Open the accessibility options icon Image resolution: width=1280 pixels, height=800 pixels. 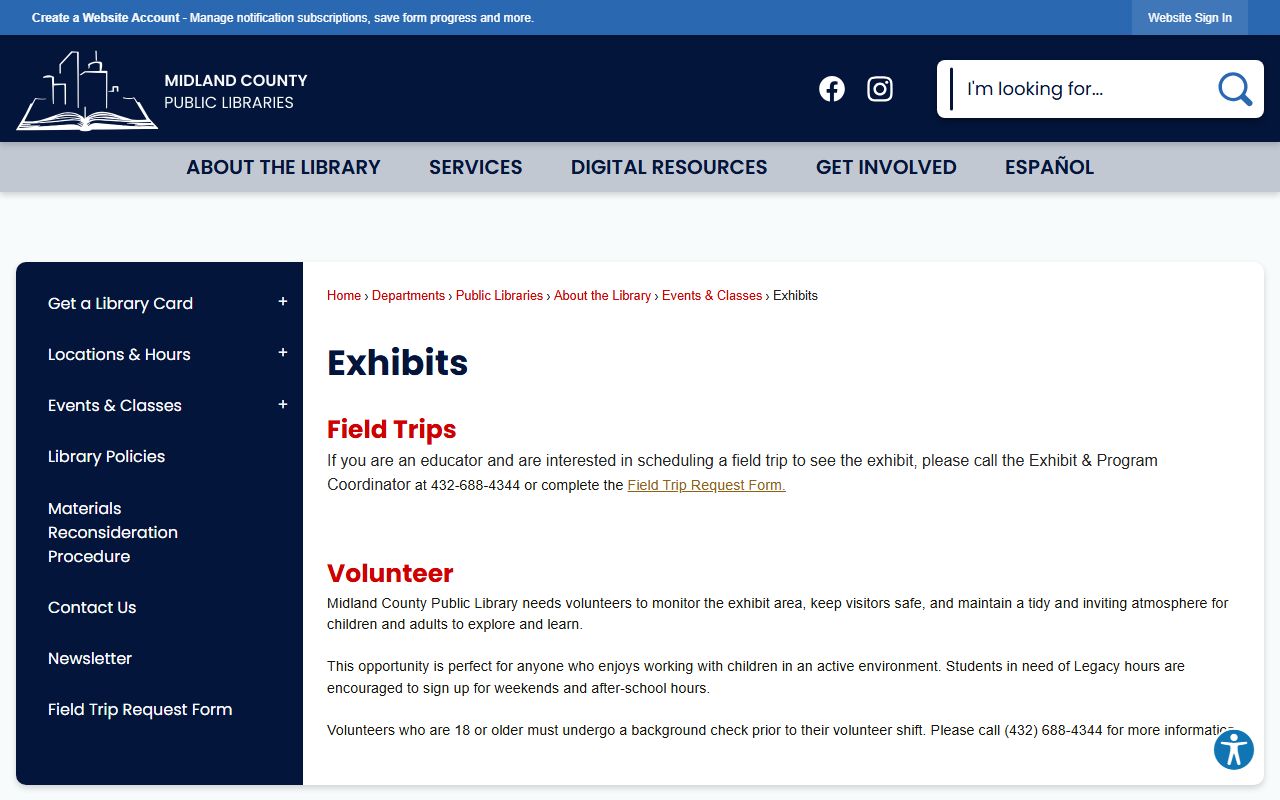click(1234, 750)
